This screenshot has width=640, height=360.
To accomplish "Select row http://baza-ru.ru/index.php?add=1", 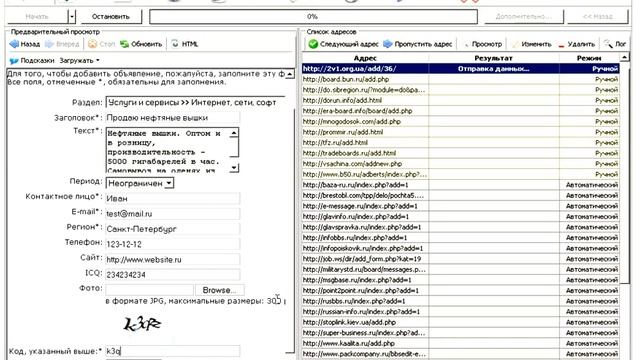I will click(461, 185).
